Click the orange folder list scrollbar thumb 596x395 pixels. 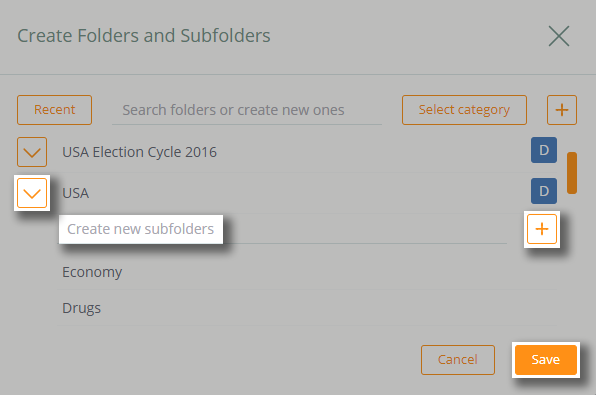pos(572,173)
